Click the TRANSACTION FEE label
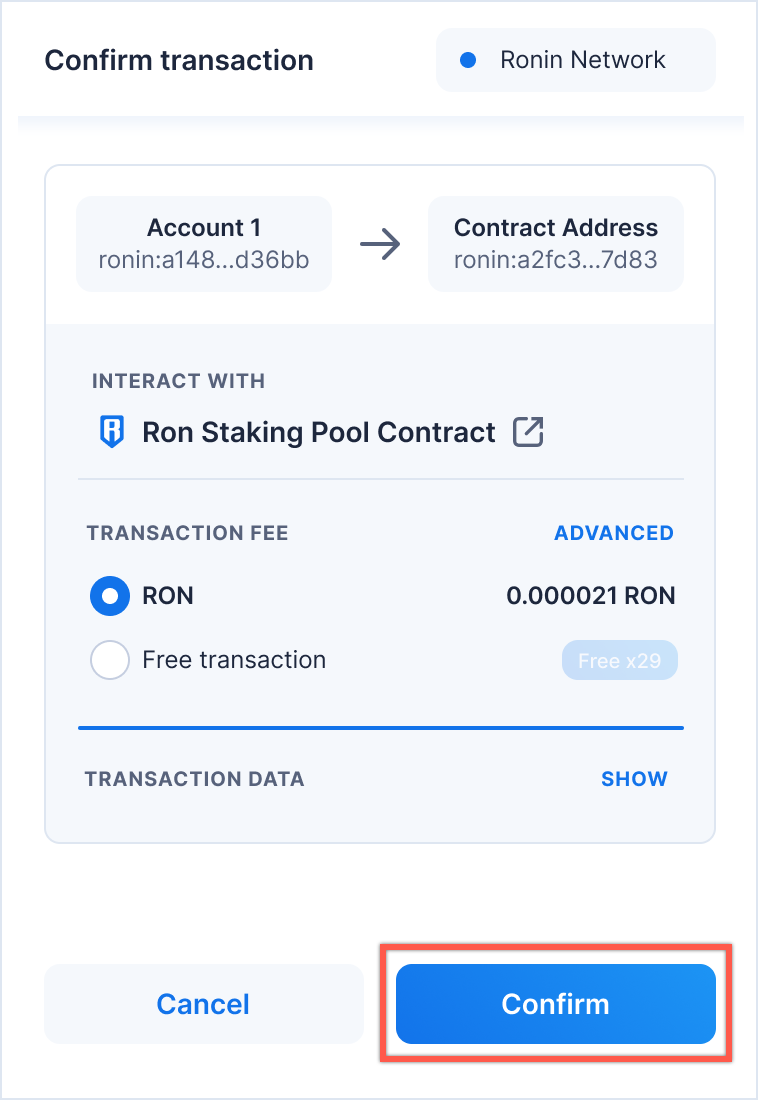758x1100 pixels. point(188,533)
